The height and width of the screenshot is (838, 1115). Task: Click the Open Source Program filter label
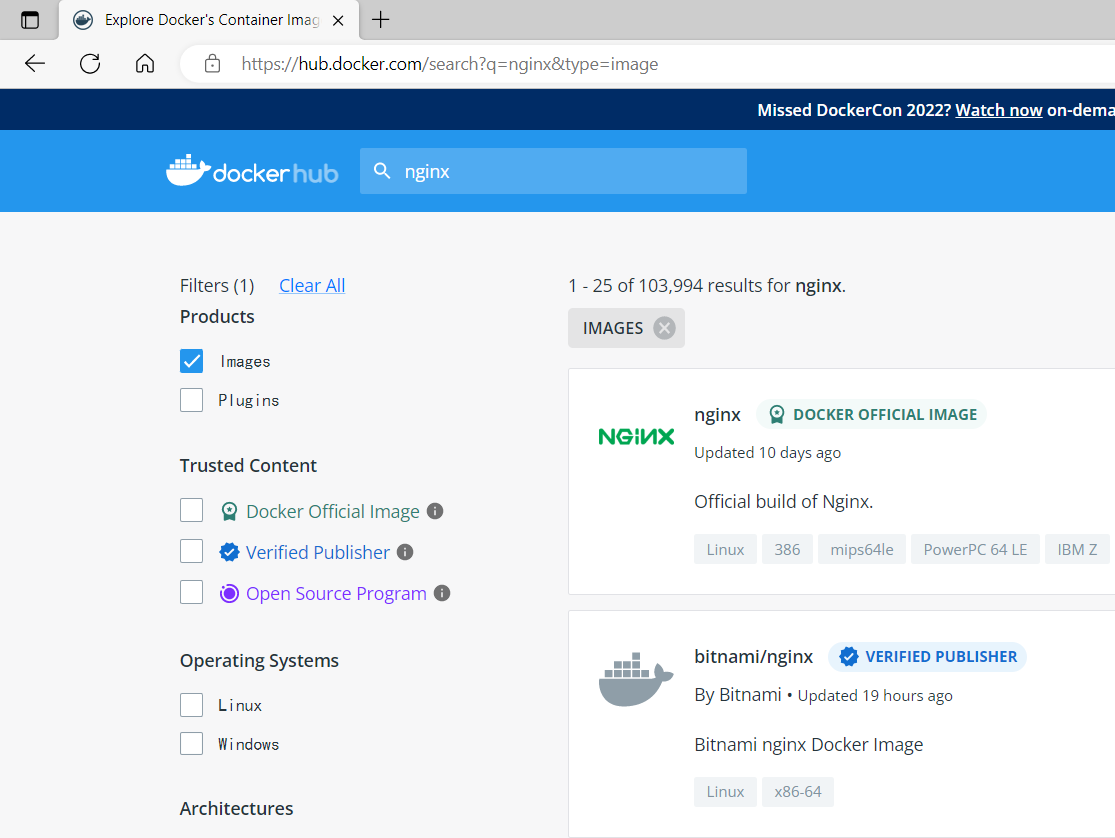click(336, 594)
